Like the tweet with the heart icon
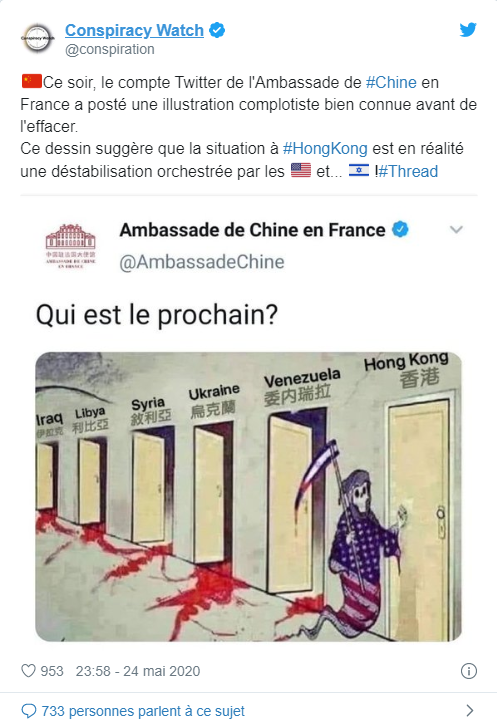497x720 pixels. click(x=28, y=671)
